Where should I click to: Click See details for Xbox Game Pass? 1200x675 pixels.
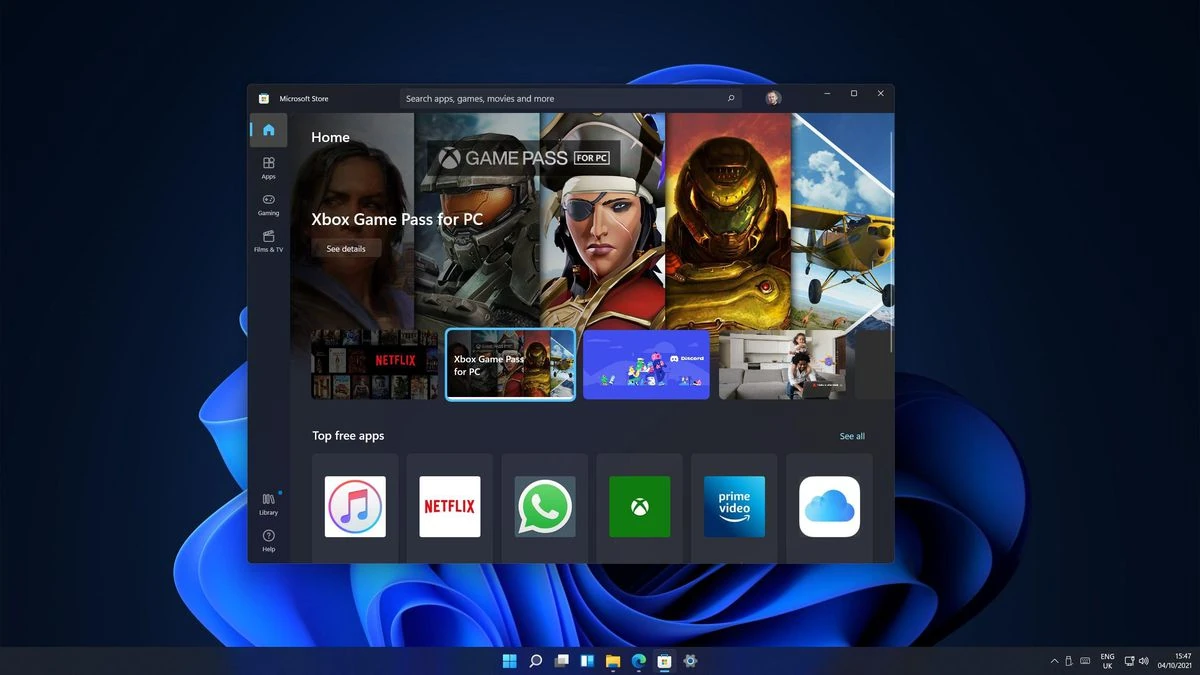point(346,248)
